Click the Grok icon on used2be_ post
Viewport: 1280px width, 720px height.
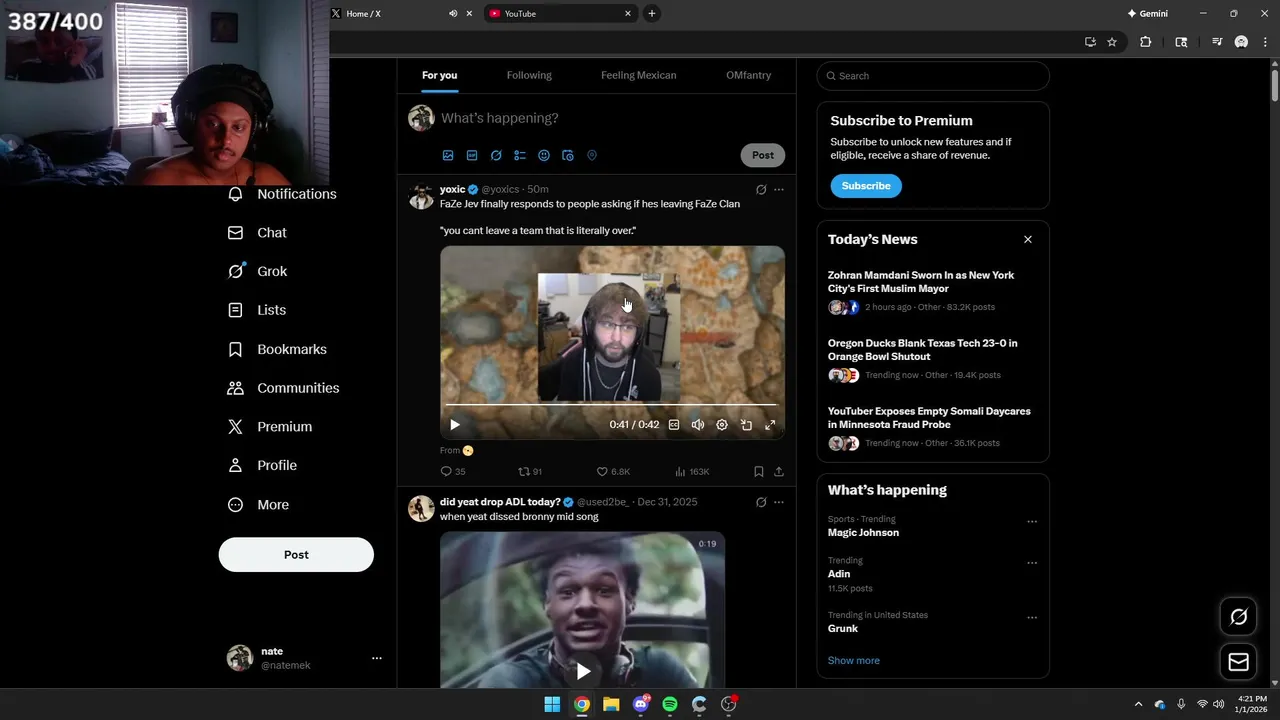coord(761,502)
